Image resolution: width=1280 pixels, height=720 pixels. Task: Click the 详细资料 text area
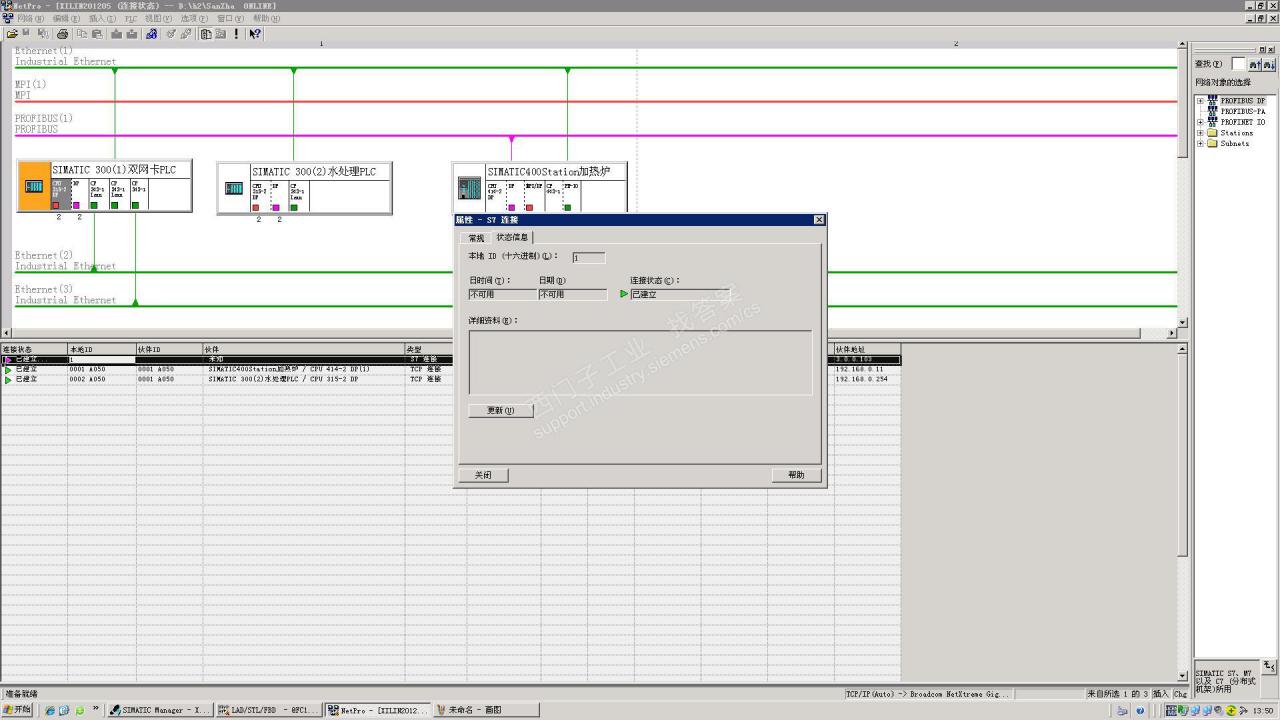point(640,362)
